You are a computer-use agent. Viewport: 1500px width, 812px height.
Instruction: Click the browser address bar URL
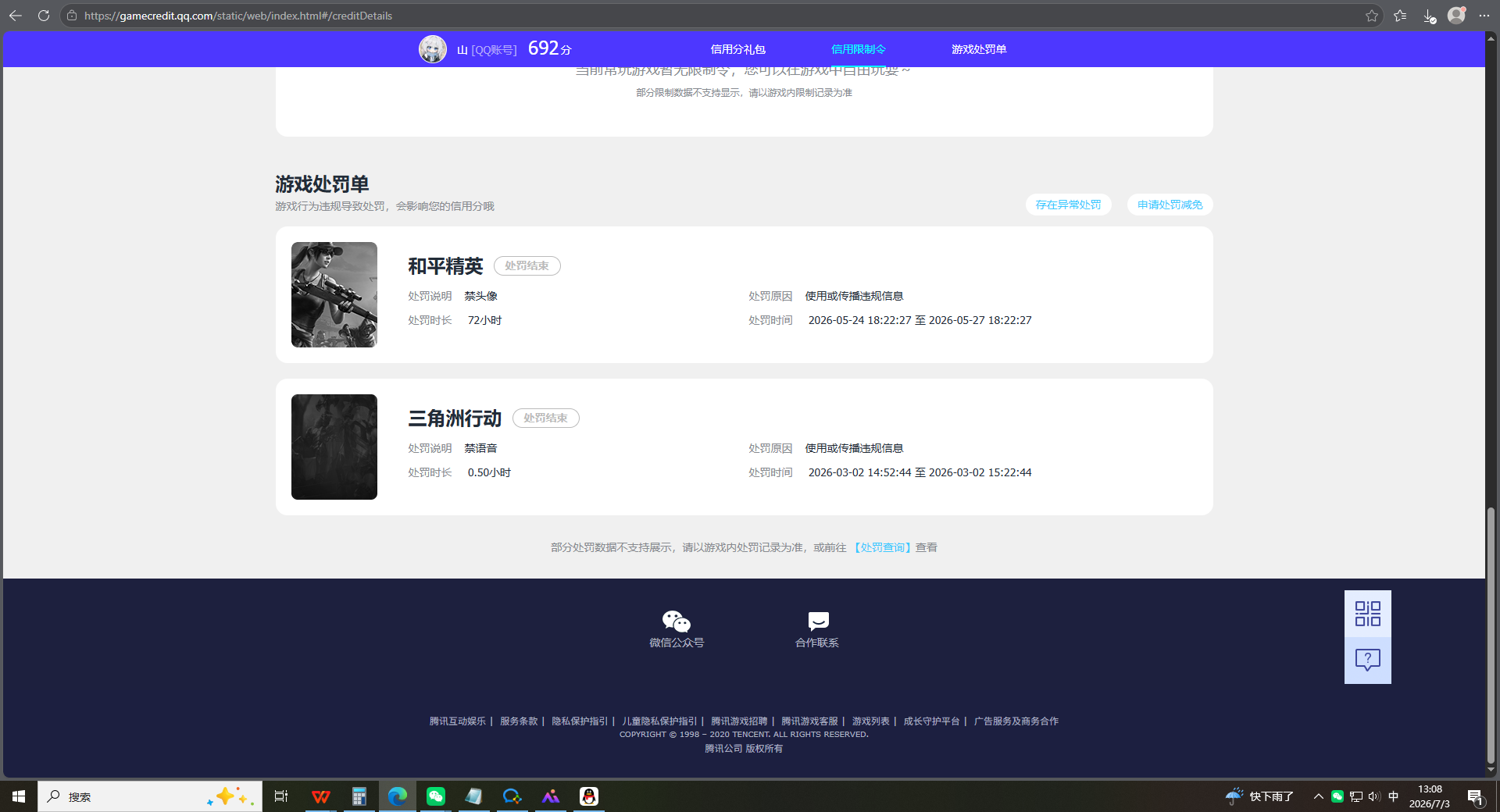(238, 16)
